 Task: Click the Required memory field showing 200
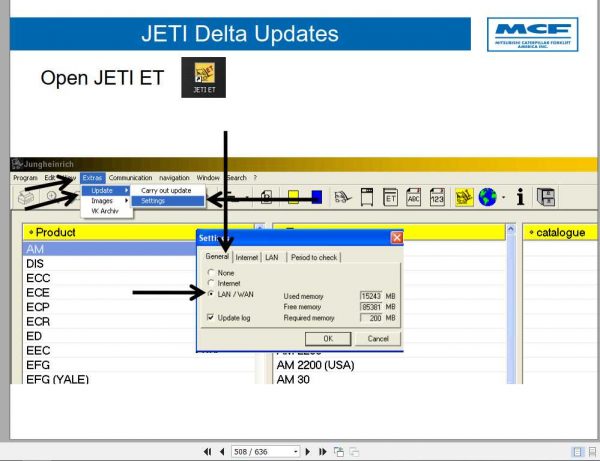(x=371, y=318)
